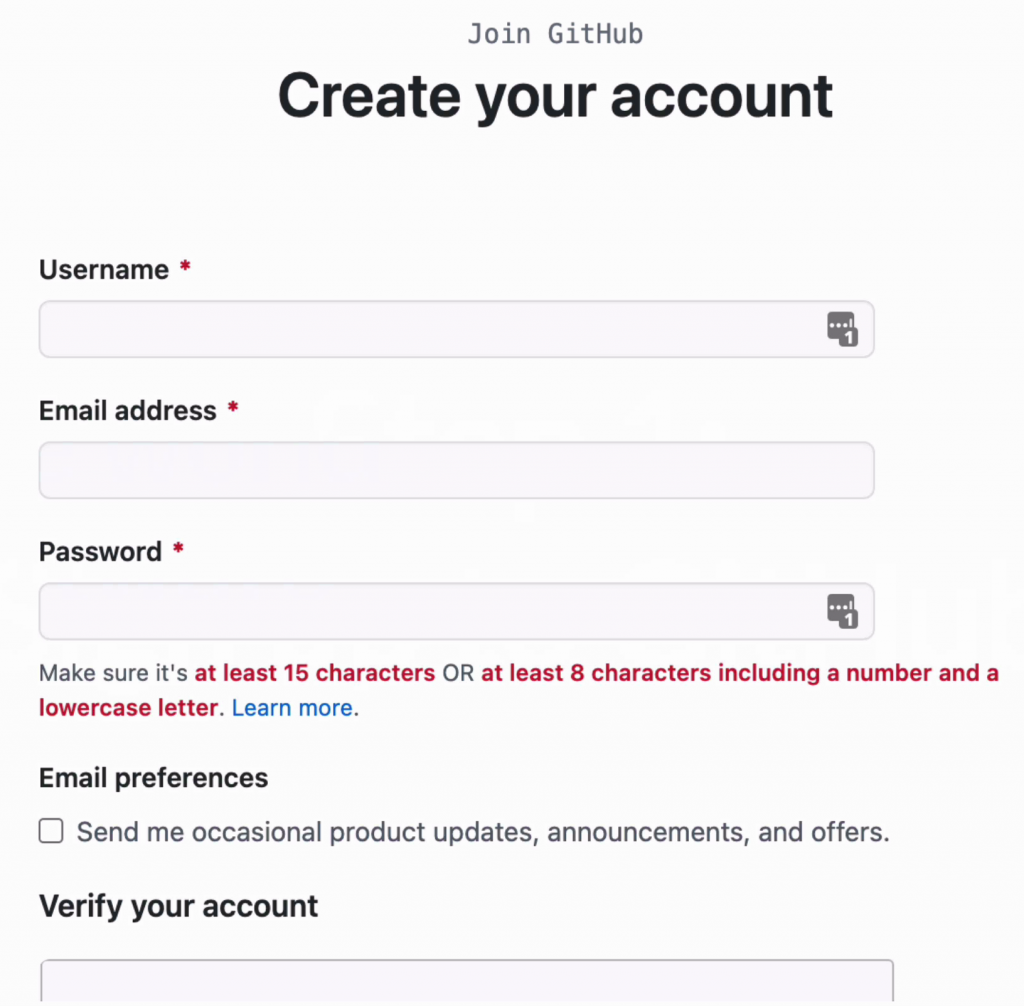Open the Learn more link
Screen dimensions: 1024x1006
[292, 708]
